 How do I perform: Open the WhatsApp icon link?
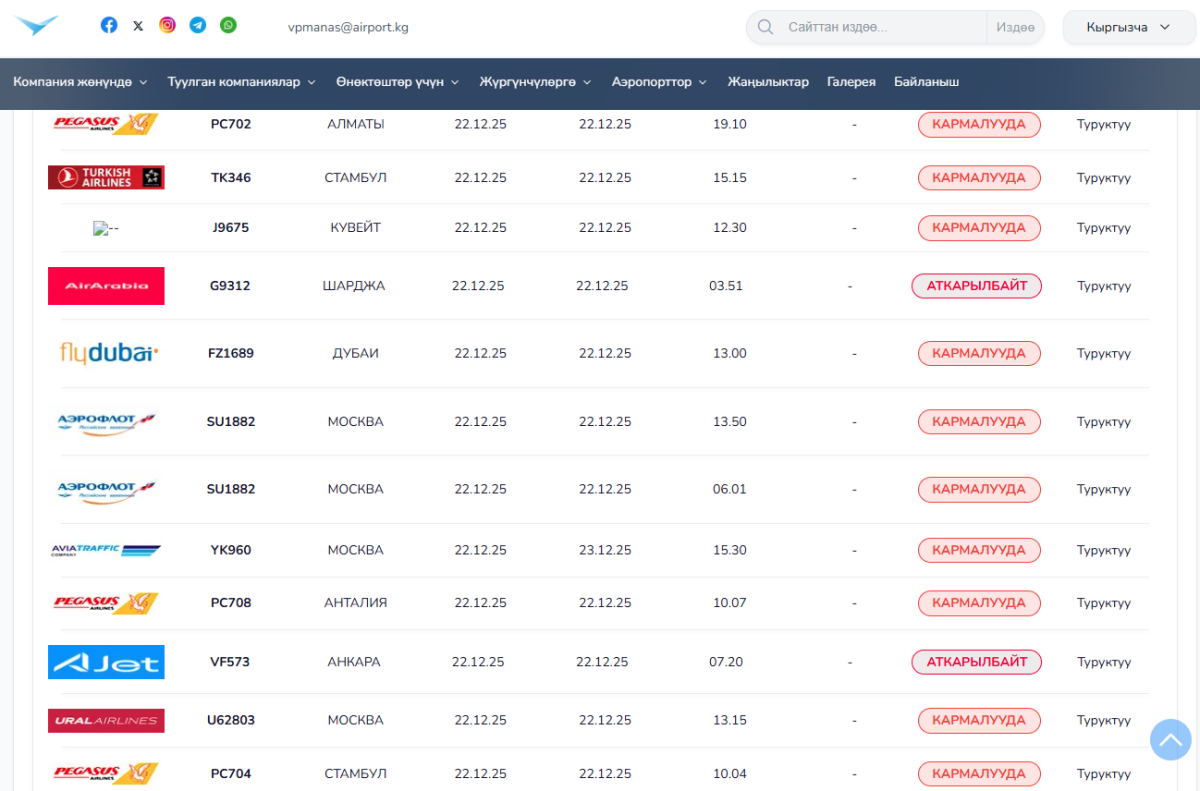point(228,26)
